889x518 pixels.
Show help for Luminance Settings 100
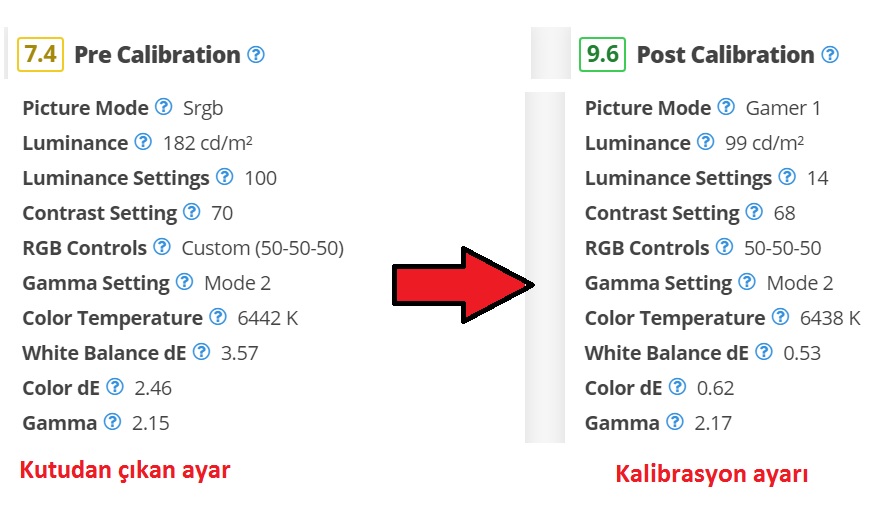225,176
